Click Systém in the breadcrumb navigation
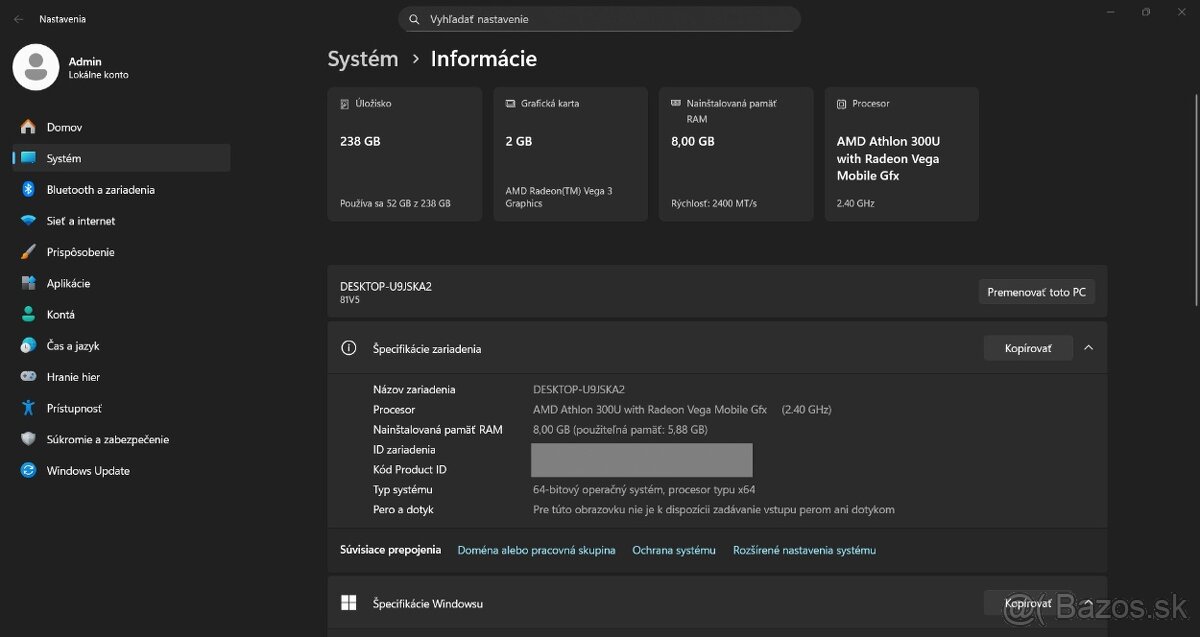Viewport: 1200px width, 637px height. point(363,59)
